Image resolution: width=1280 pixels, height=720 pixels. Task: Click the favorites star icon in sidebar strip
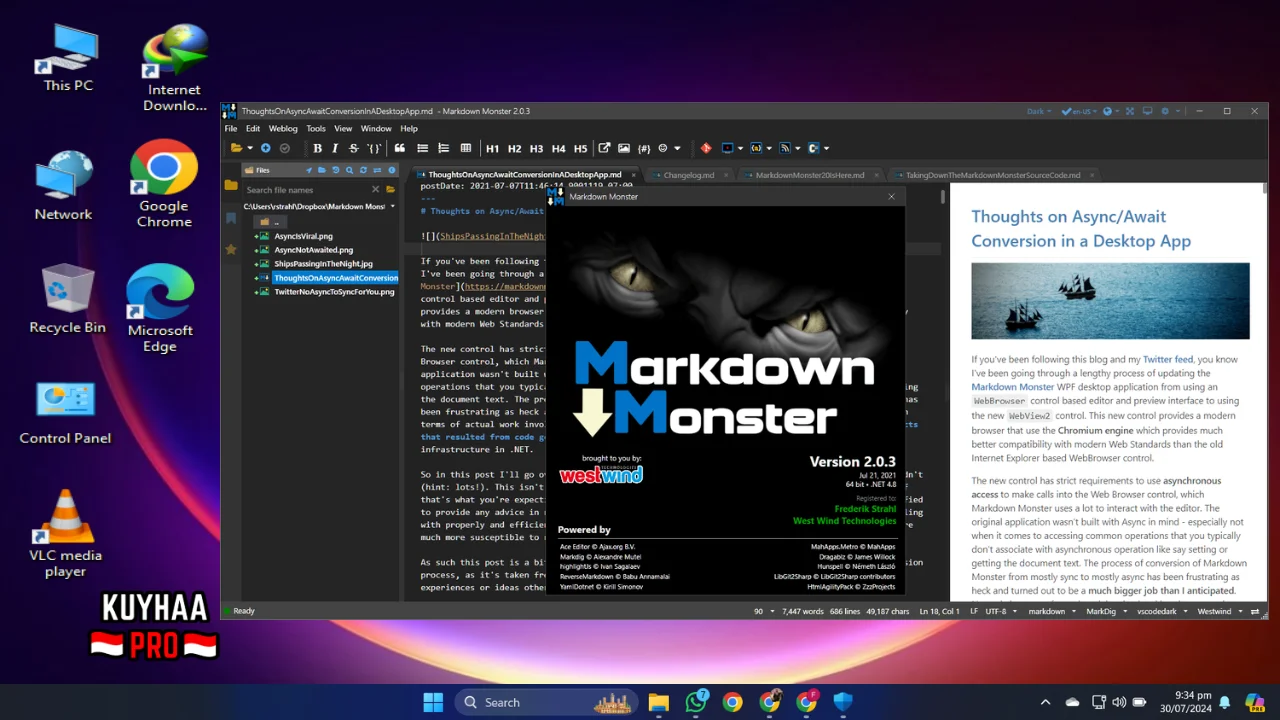pos(231,249)
